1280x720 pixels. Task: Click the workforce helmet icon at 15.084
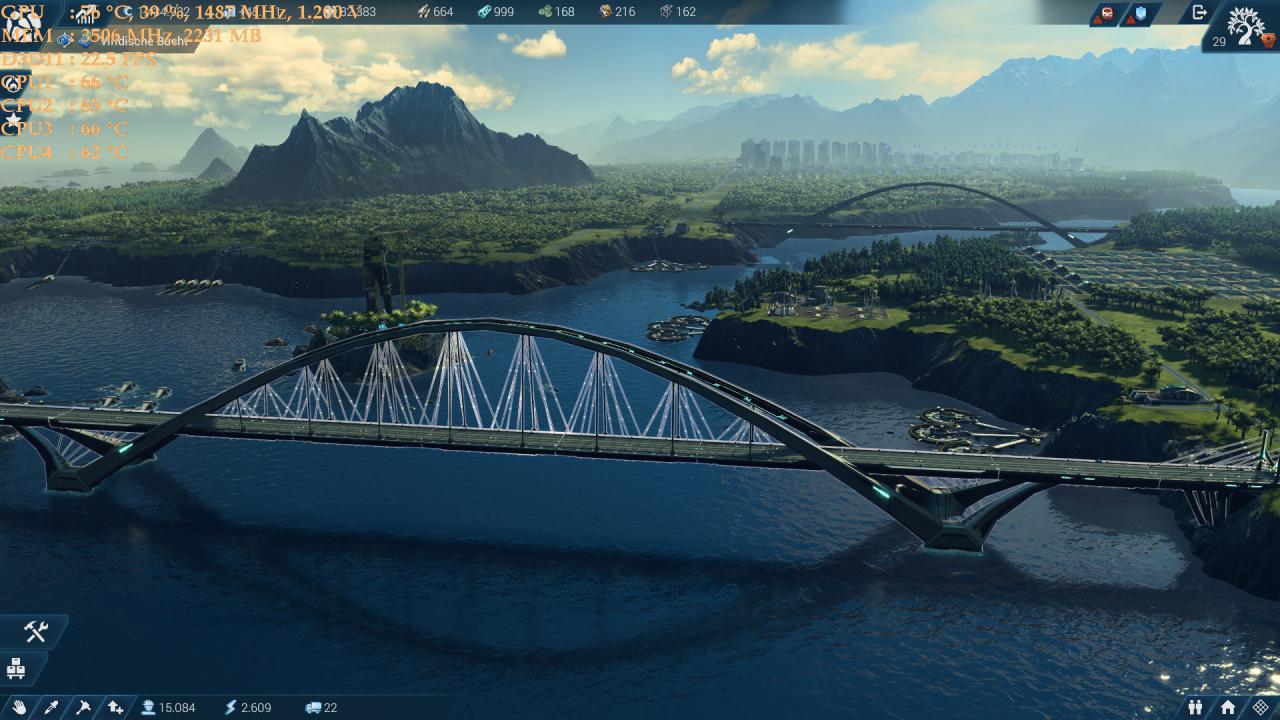(148, 707)
